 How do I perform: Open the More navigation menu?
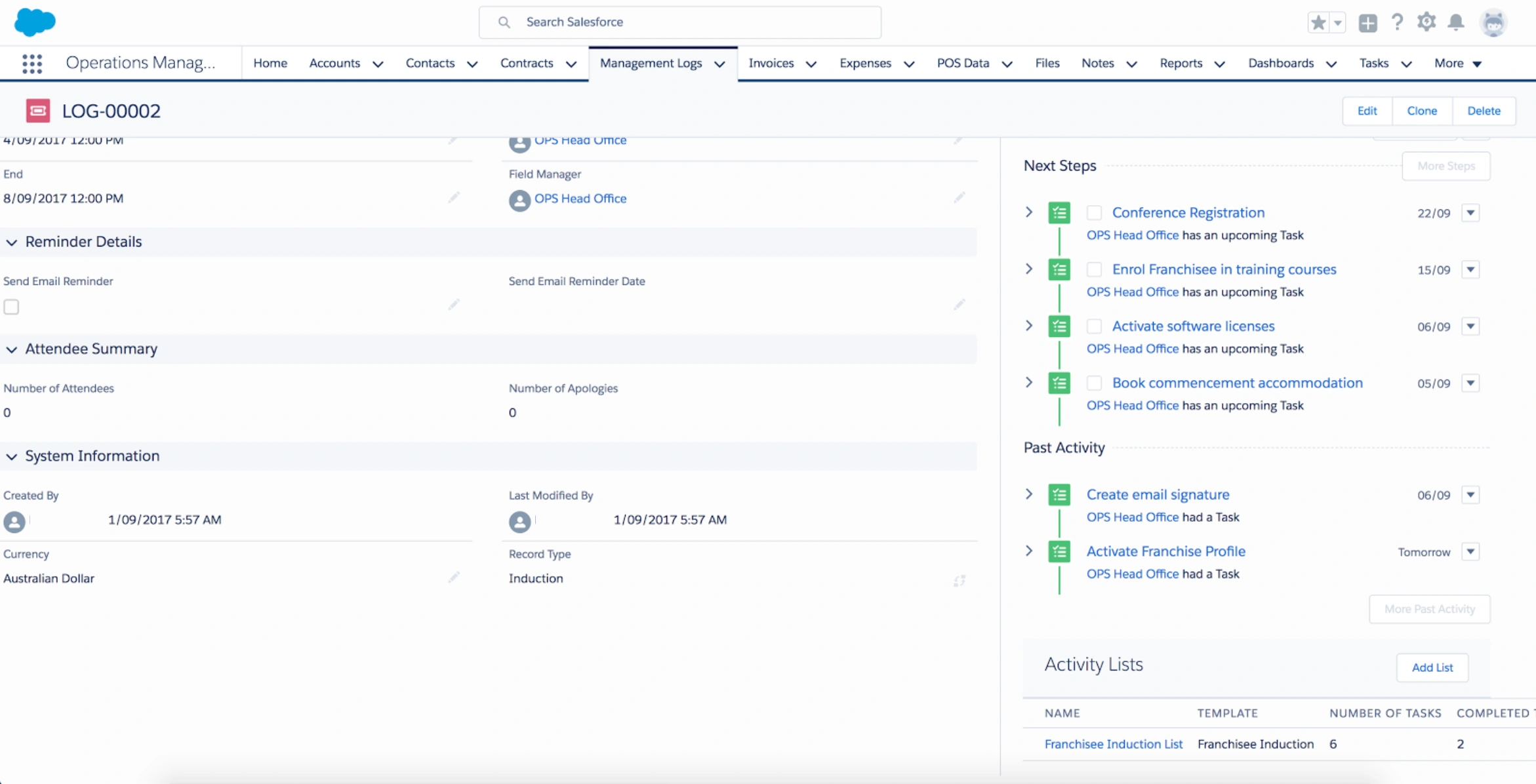(x=1457, y=63)
